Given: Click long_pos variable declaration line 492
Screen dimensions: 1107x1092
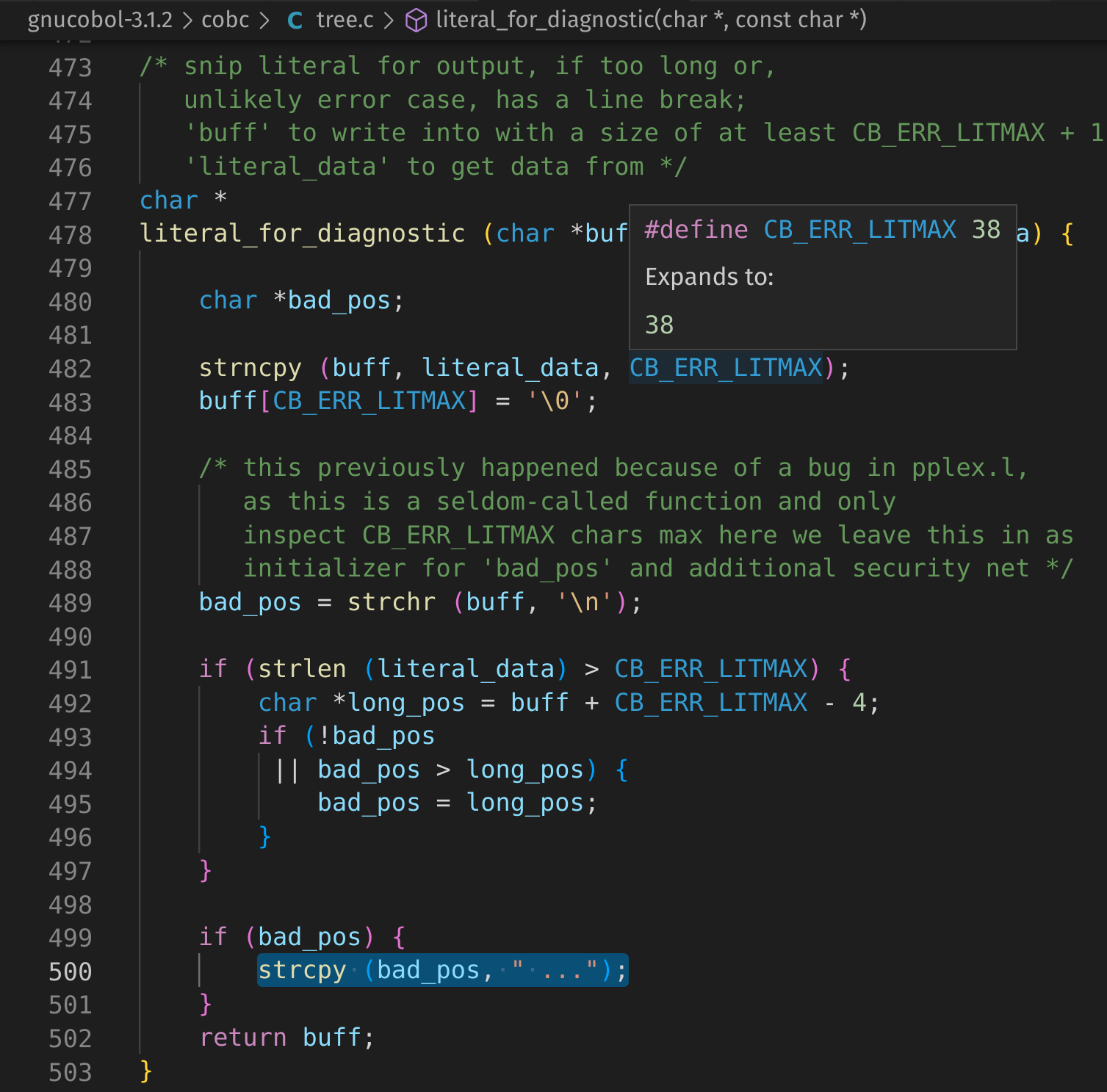Looking at the screenshot, I should [x=406, y=703].
